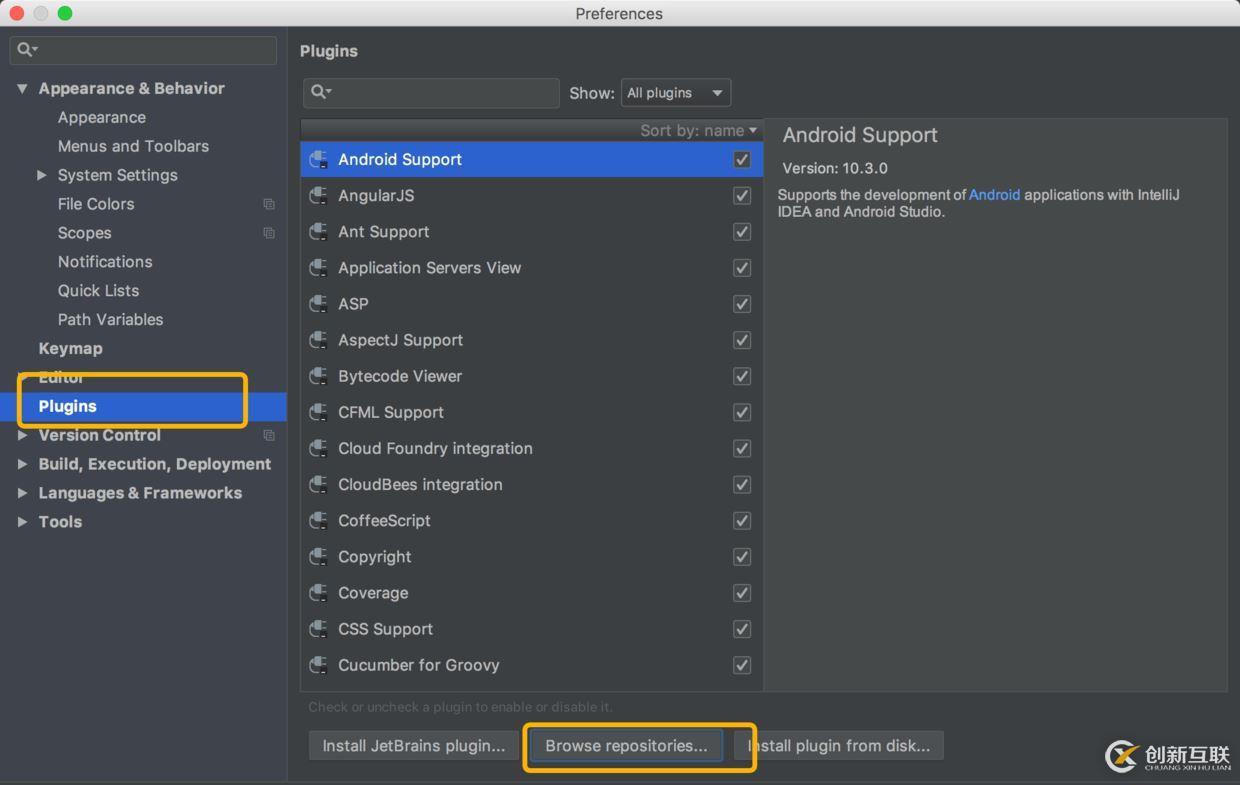Image resolution: width=1240 pixels, height=785 pixels.
Task: Click the Browse repositories button
Action: [x=626, y=746]
